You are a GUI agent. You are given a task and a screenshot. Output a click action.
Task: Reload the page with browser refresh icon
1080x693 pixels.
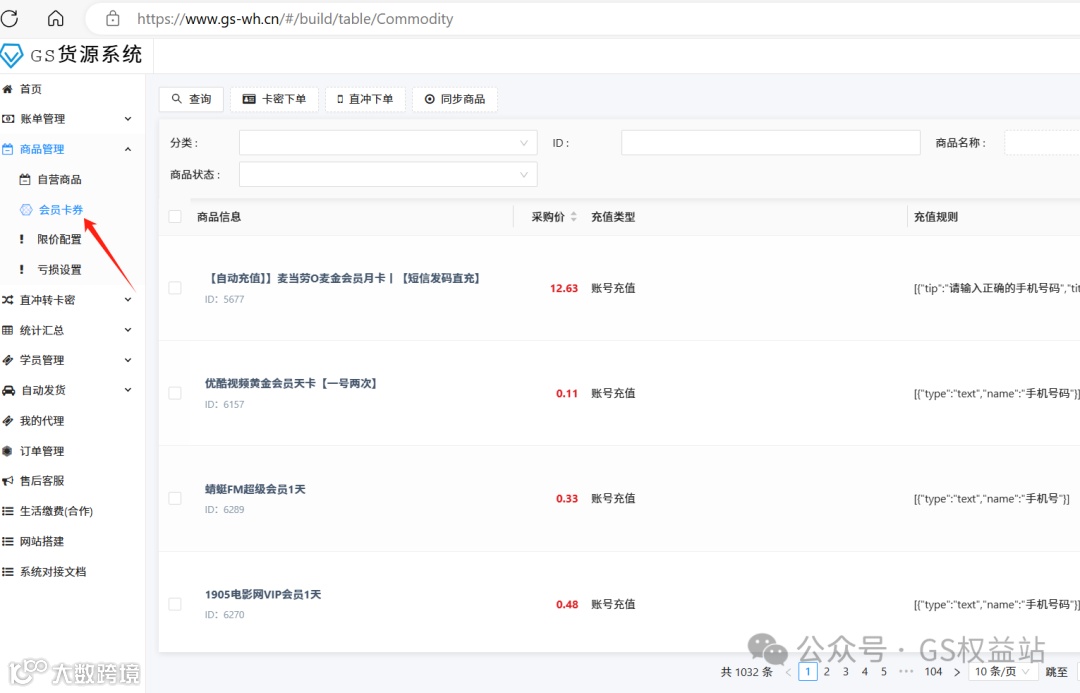coord(10,19)
